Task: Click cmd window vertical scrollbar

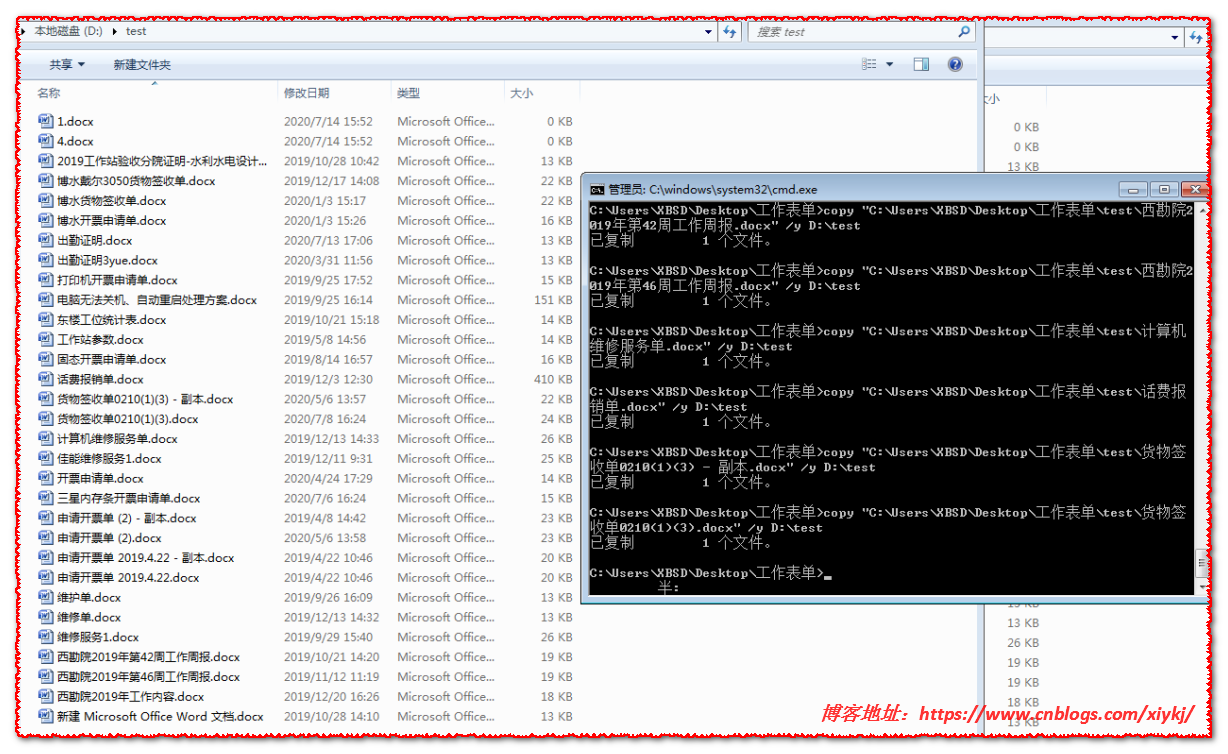Action: pos(1202,397)
